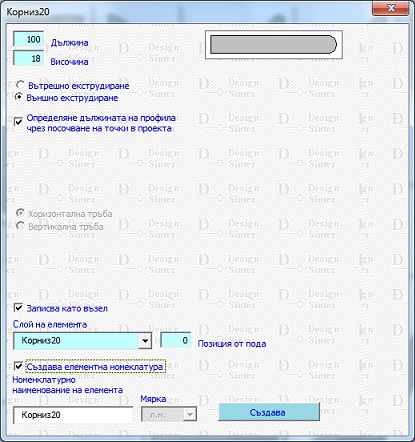Select Вертикална тръба radio option
Image resolution: width=415 pixels, height=442 pixels.
coord(20,226)
